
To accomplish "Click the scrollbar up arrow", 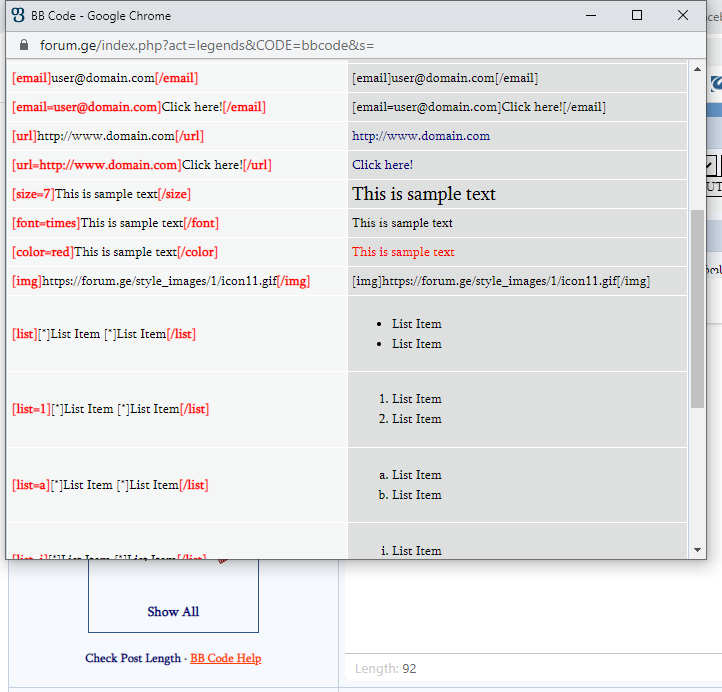I will click(697, 69).
